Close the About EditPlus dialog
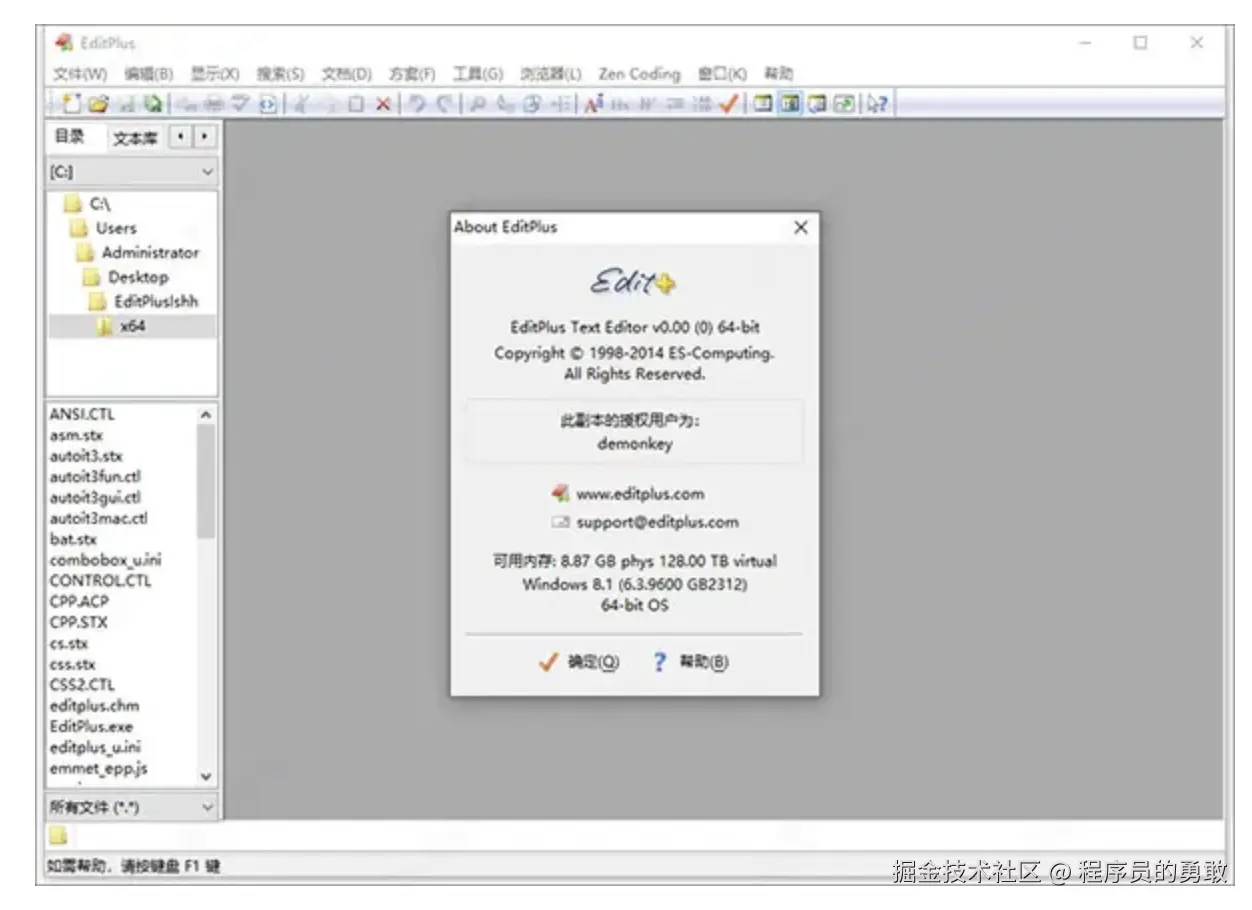Image resolution: width=1252 pixels, height=910 pixels. [800, 227]
